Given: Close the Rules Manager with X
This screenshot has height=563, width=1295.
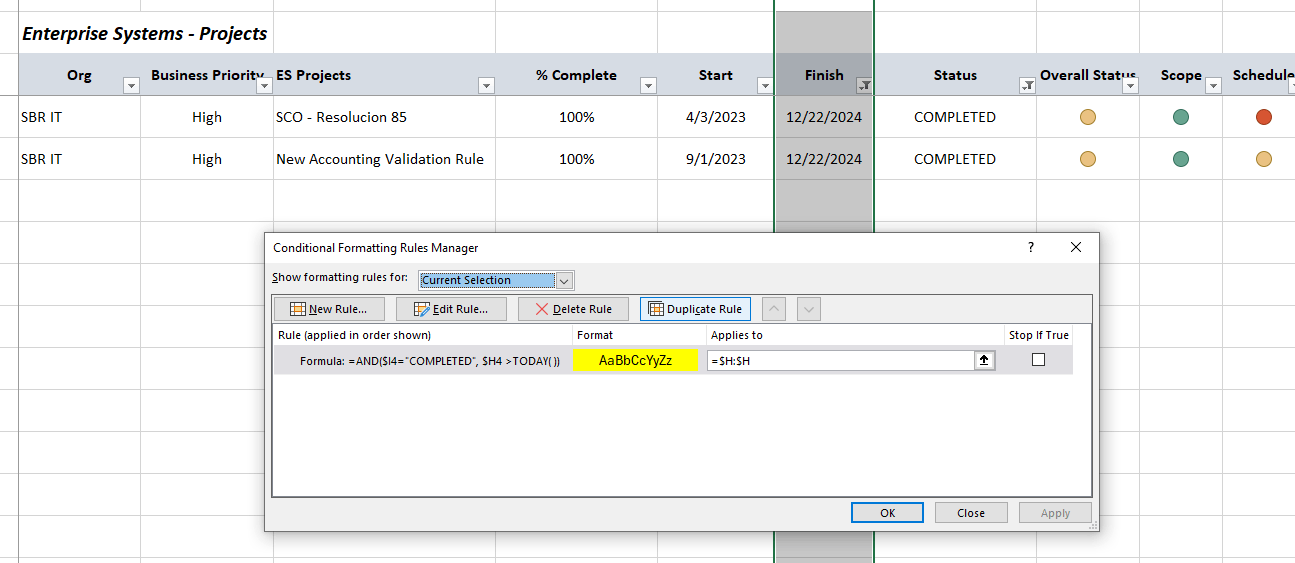Looking at the screenshot, I should (1076, 247).
